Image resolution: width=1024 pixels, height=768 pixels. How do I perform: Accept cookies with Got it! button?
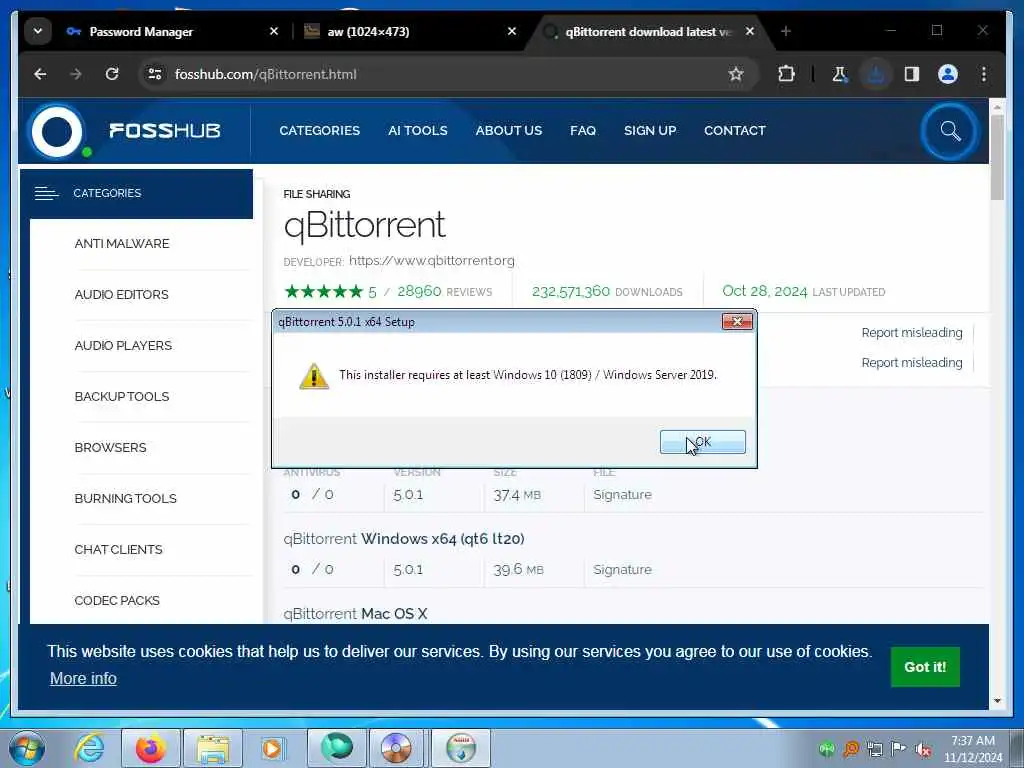[x=925, y=667]
